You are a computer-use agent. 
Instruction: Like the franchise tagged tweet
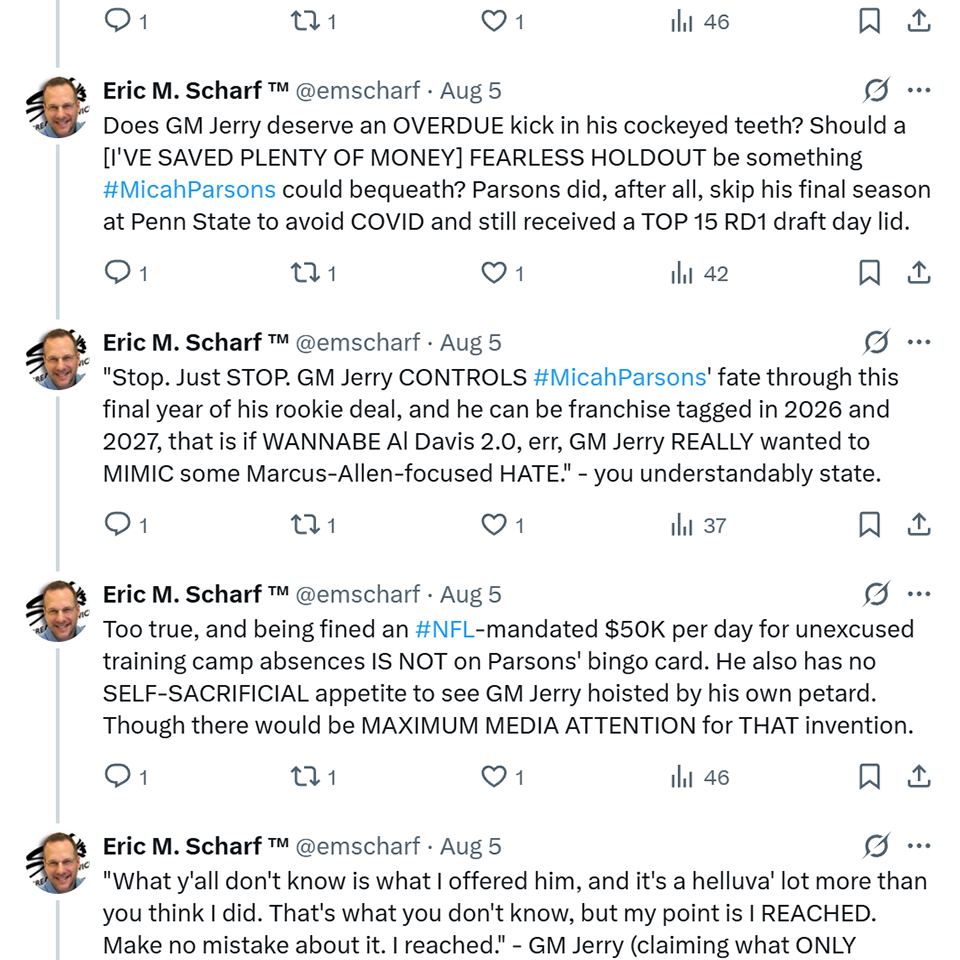[494, 524]
